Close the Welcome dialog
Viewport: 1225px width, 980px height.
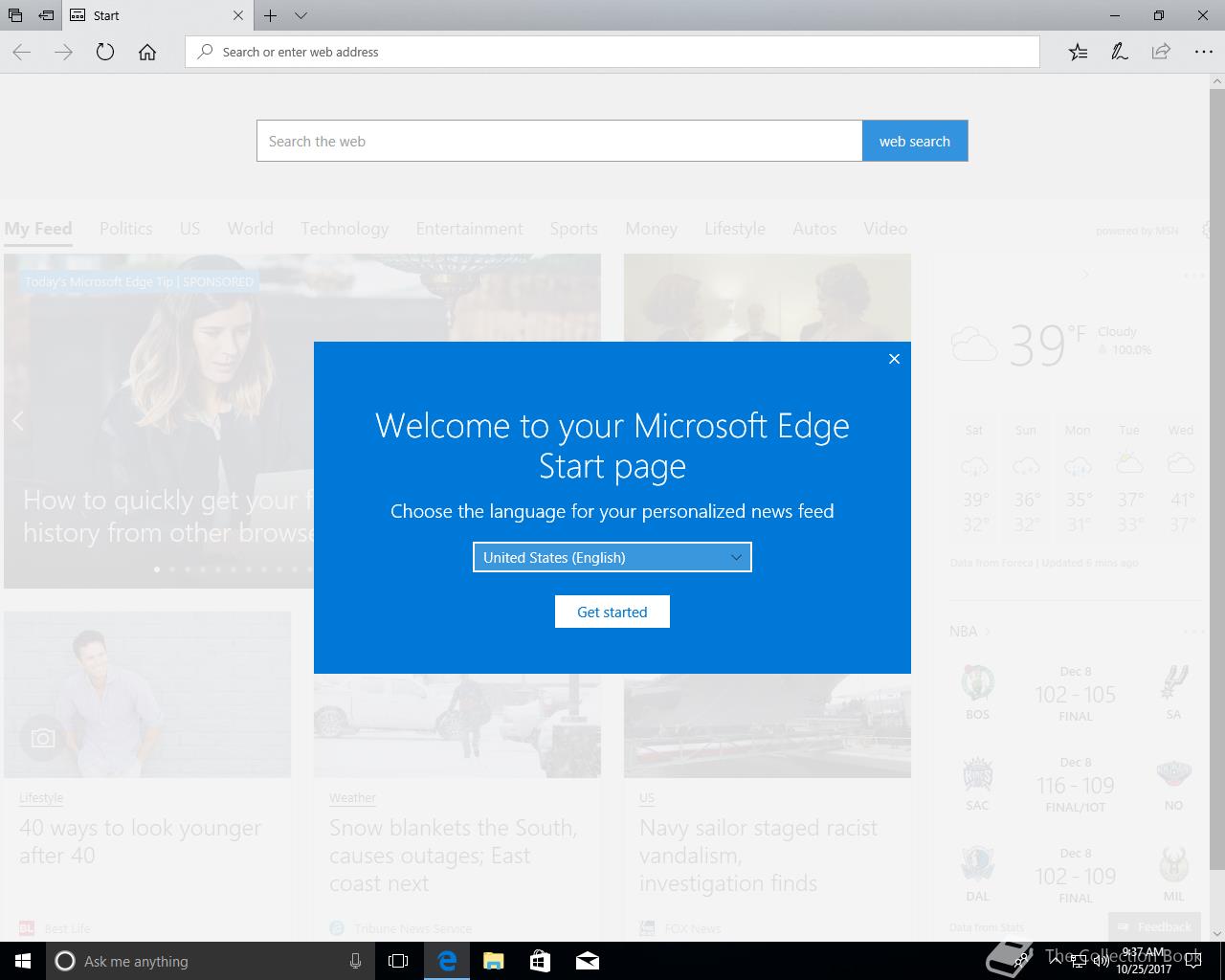click(894, 359)
